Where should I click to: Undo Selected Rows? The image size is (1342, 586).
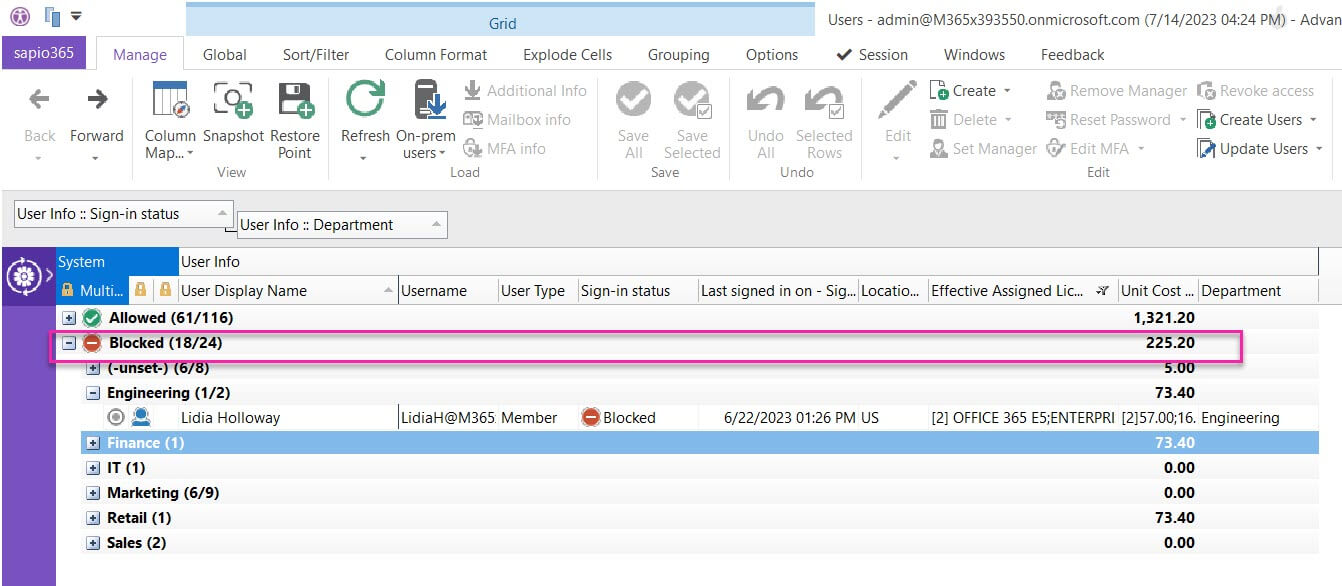click(824, 120)
